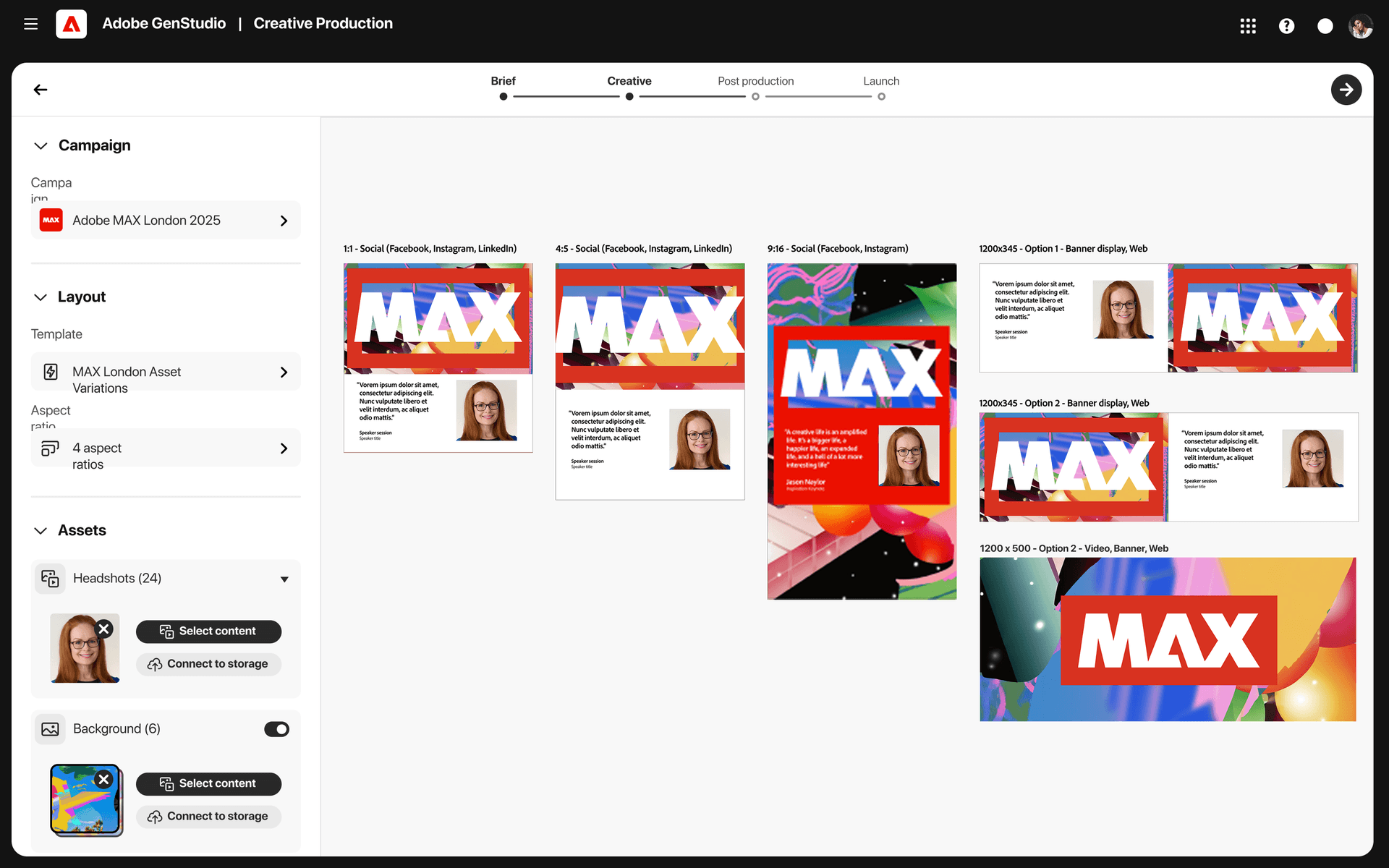Open the apps grid switcher

(x=1248, y=26)
